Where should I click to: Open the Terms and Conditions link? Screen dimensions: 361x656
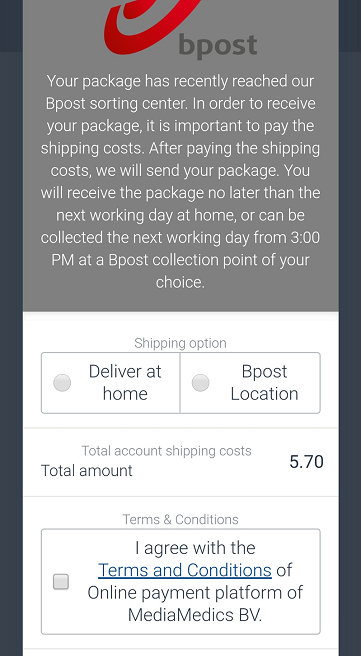[185, 570]
